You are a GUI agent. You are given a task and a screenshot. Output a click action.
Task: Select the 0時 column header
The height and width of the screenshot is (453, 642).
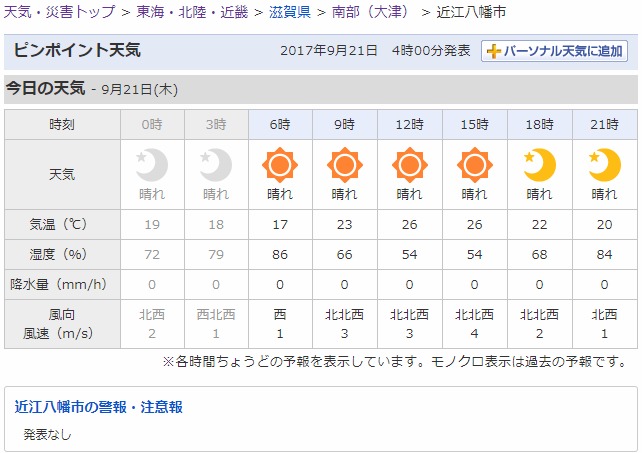152,124
